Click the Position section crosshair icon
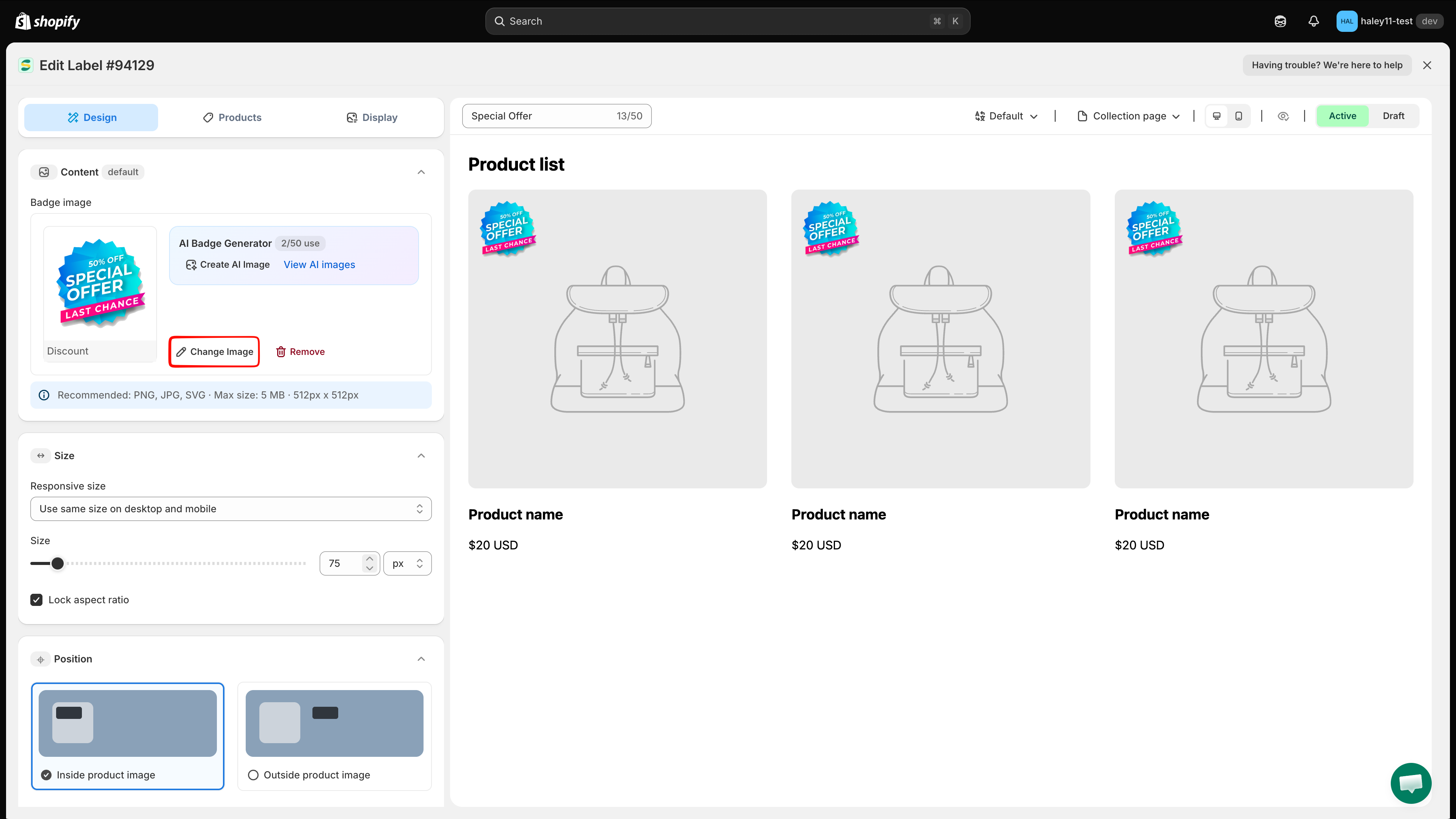 click(40, 659)
